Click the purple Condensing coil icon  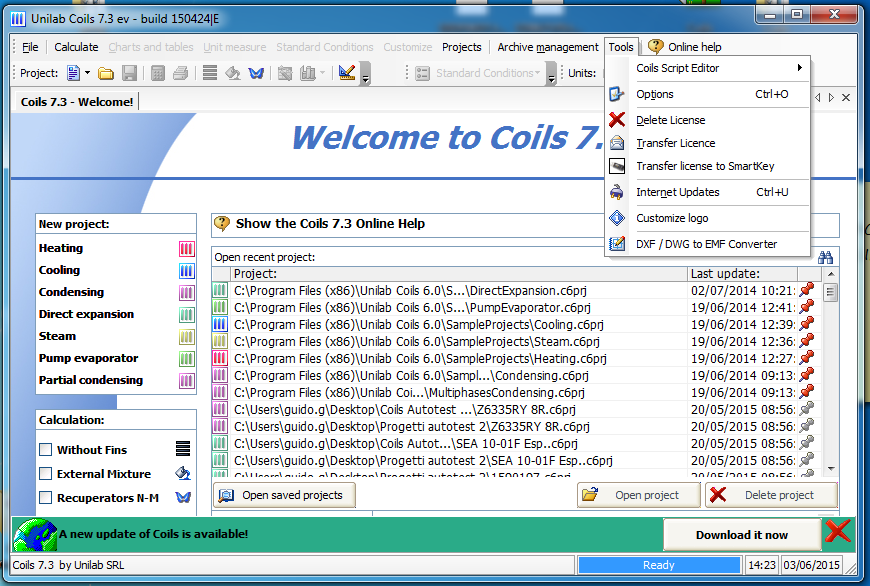[x=186, y=292]
